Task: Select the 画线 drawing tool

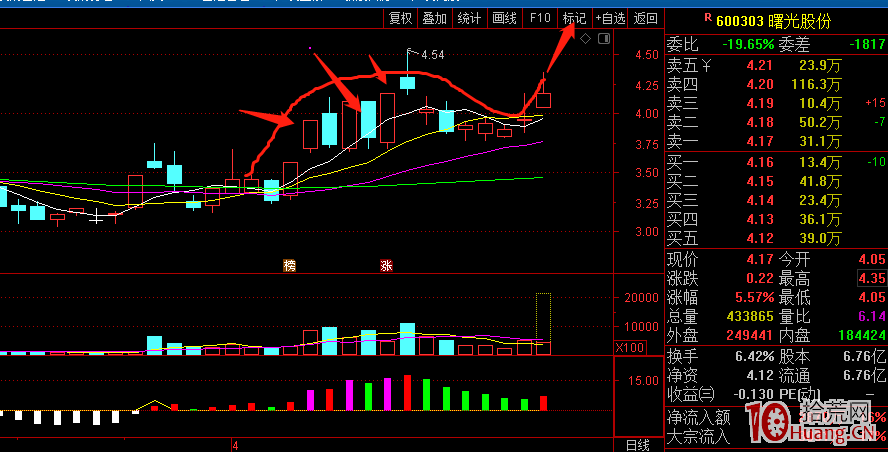Action: point(504,19)
